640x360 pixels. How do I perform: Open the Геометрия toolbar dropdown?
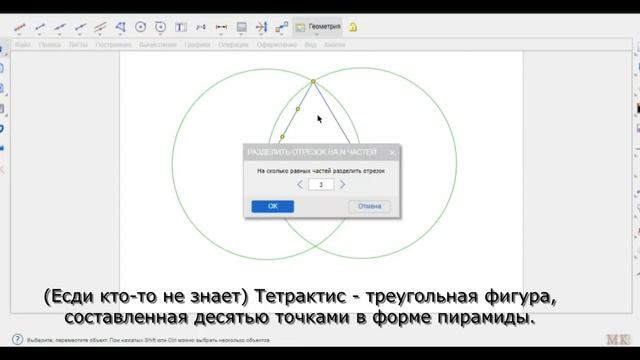[318, 27]
